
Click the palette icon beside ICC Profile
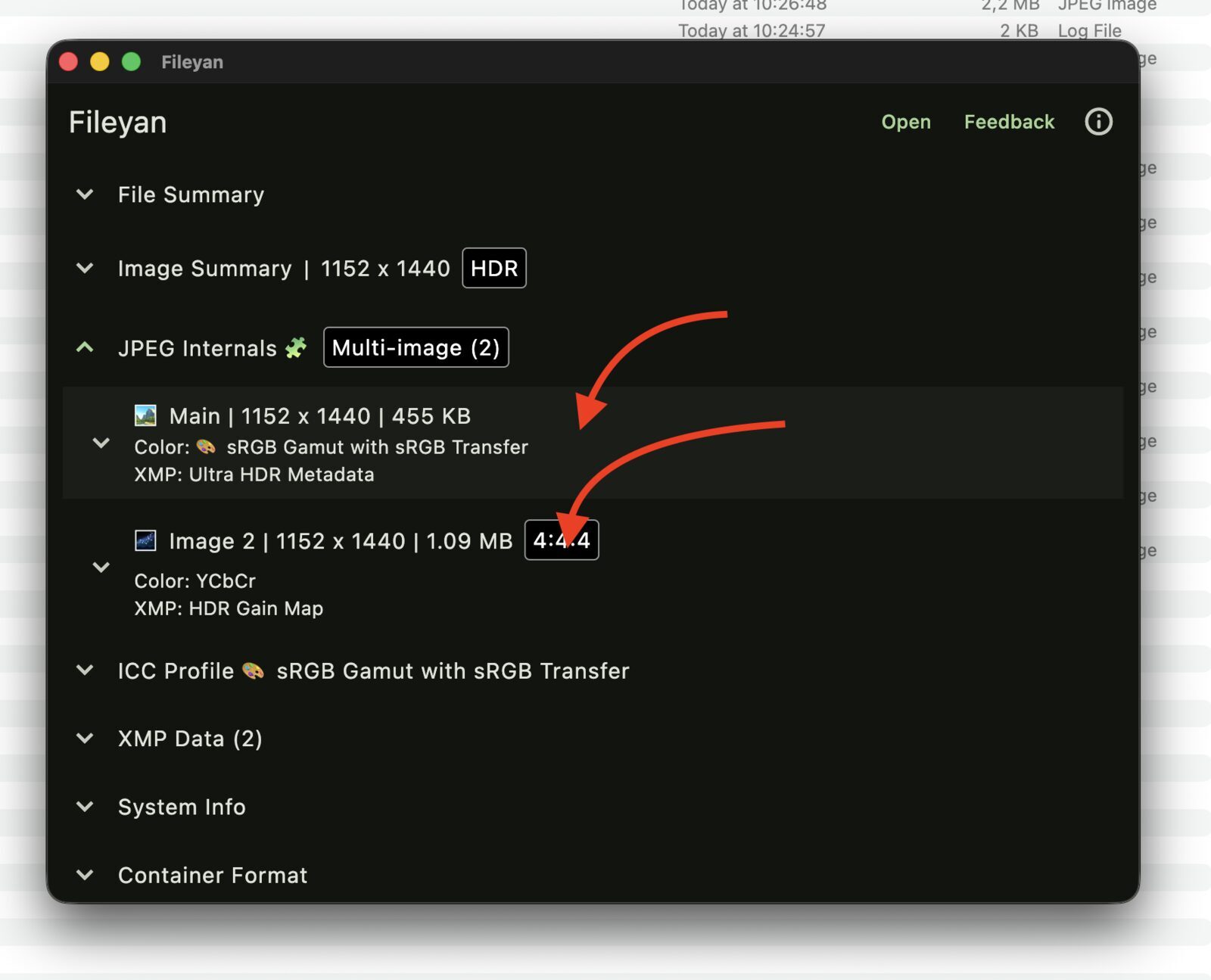253,670
